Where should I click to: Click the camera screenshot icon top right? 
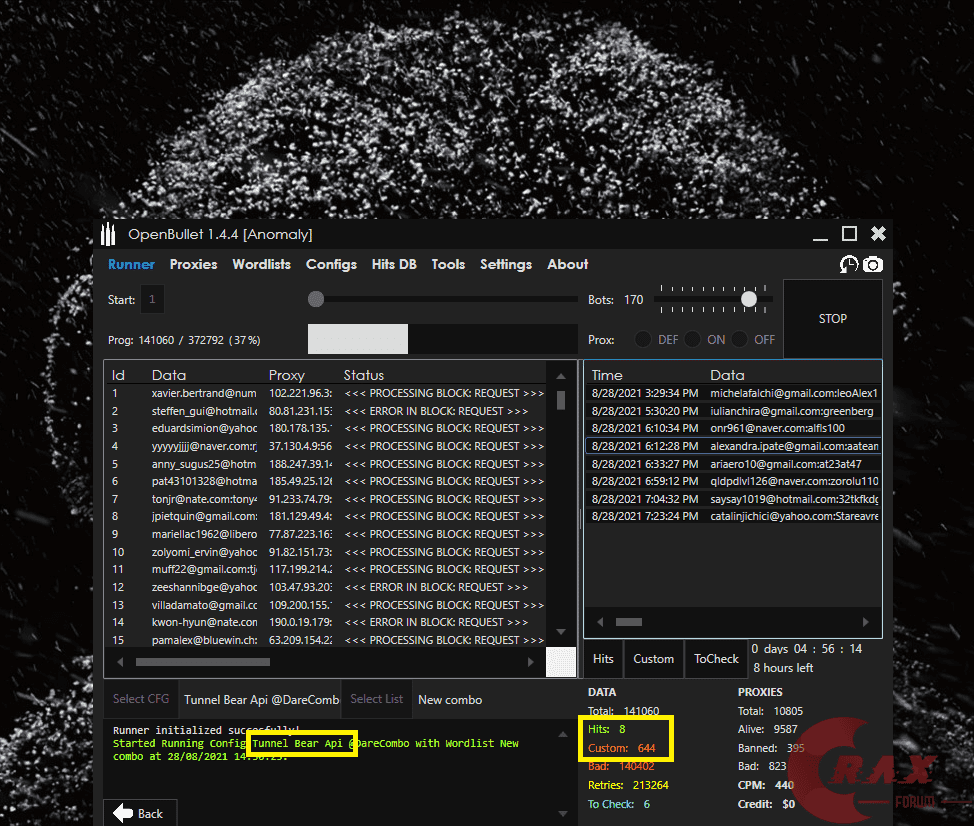pos(872,264)
